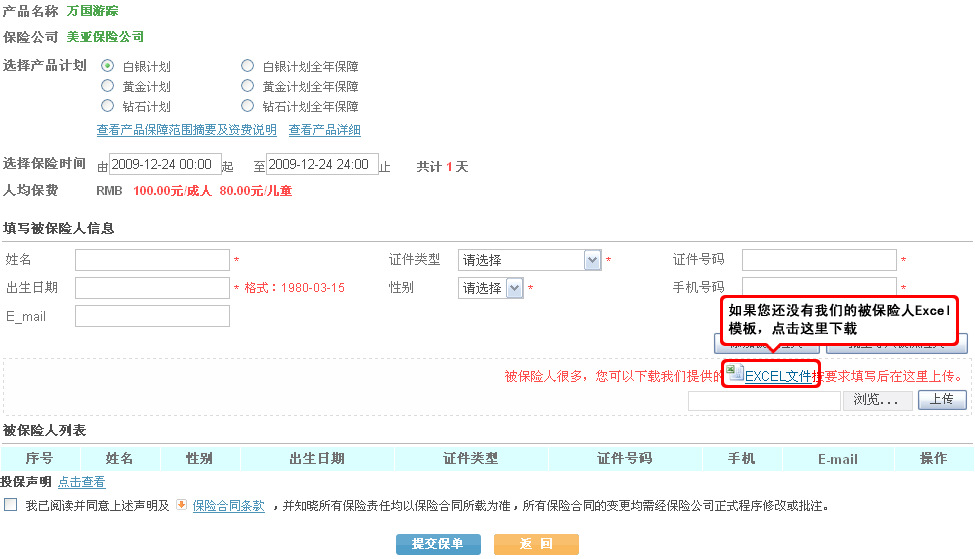
Task: Click the 浏览... file browse button
Action: pos(878,400)
